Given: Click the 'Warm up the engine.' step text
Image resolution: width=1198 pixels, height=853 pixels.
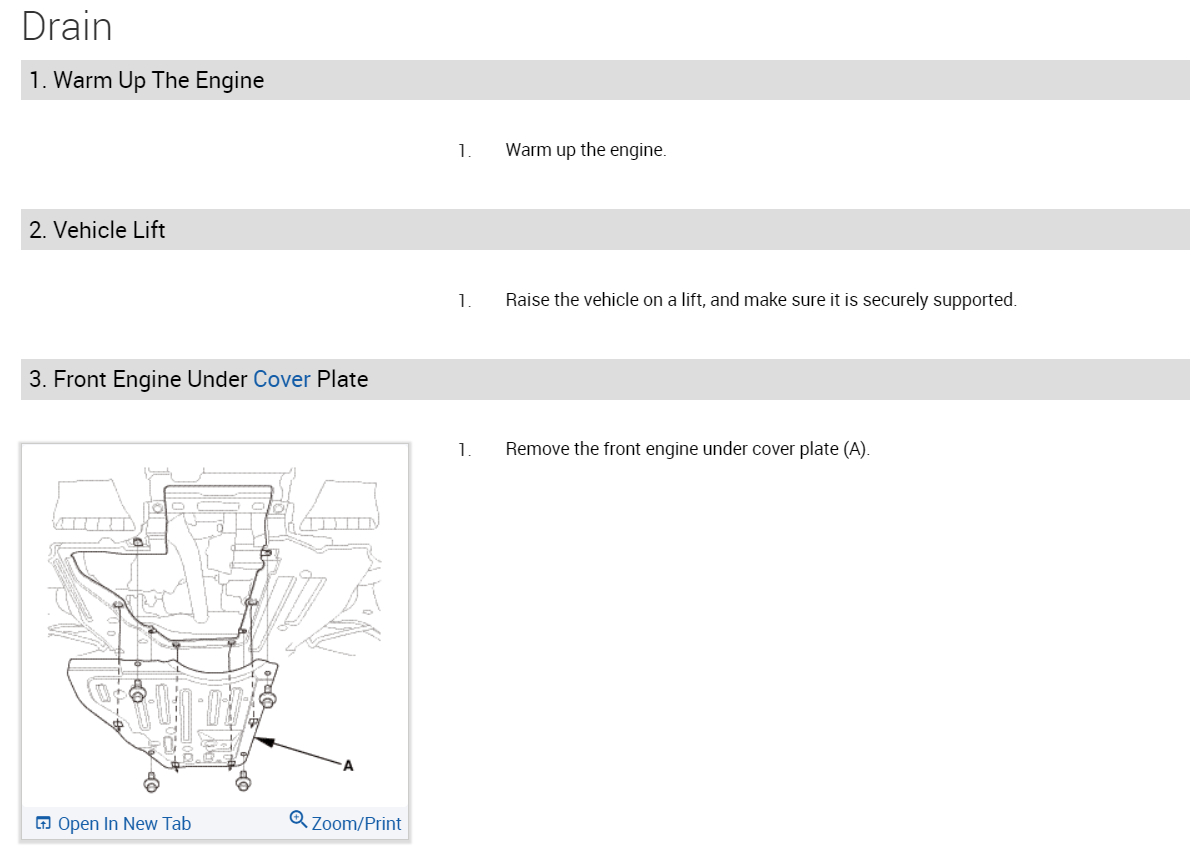Looking at the screenshot, I should [x=585, y=150].
